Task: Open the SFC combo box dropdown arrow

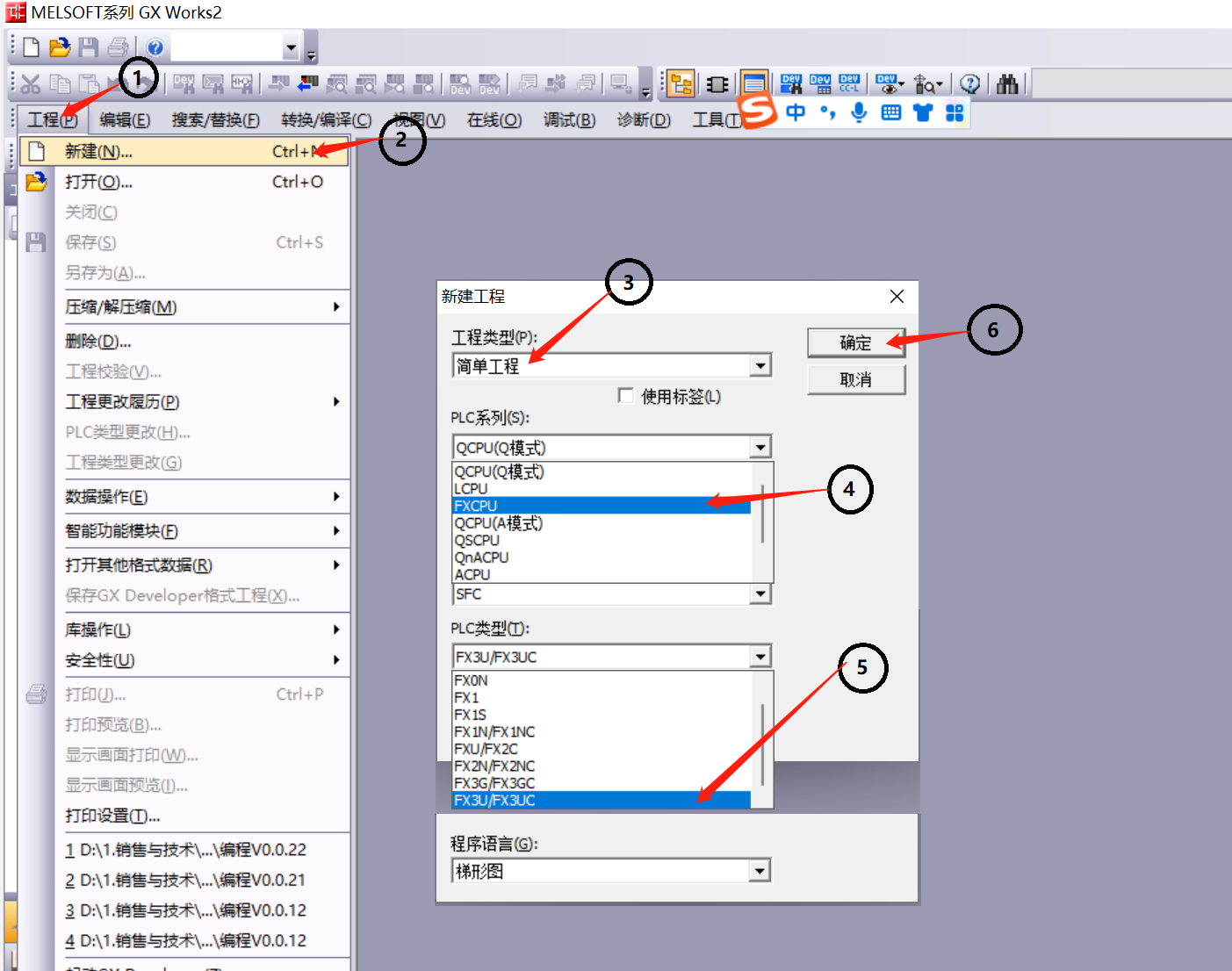Action: coord(760,594)
